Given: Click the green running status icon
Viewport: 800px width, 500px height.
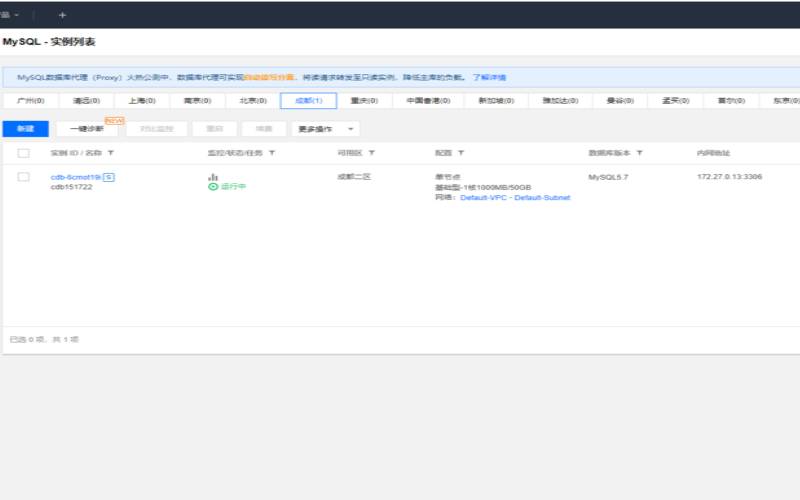Looking at the screenshot, I should click(x=213, y=187).
